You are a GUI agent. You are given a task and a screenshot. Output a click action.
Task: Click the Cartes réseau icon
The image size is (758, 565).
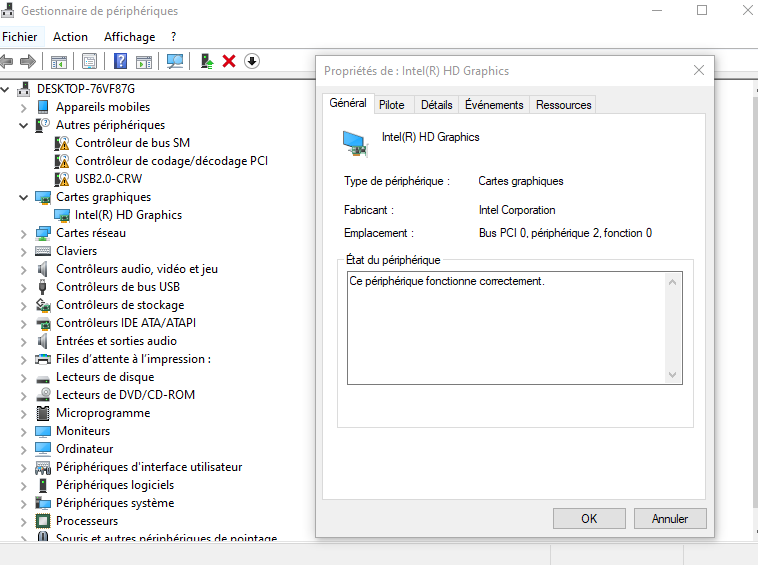(43, 233)
